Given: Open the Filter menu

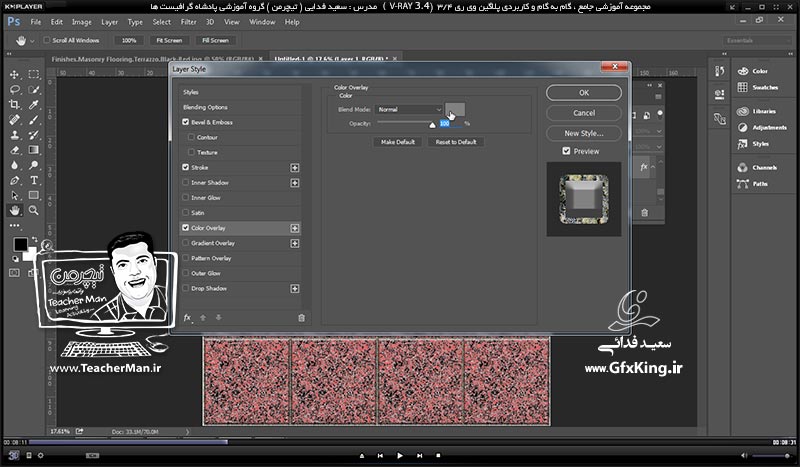Looking at the screenshot, I should (188, 22).
